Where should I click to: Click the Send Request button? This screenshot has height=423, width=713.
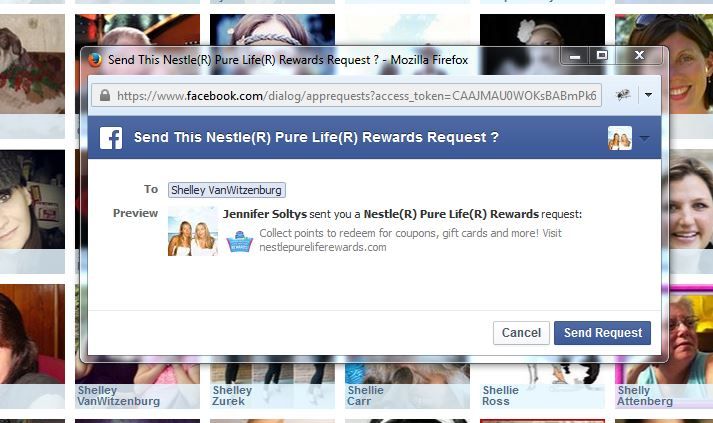(x=602, y=333)
